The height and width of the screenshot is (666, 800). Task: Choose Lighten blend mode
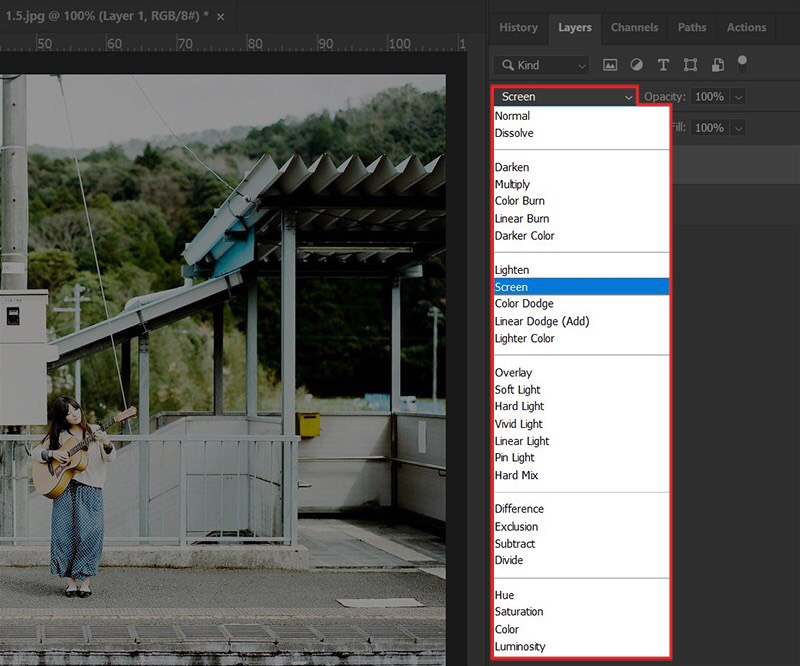click(582, 270)
